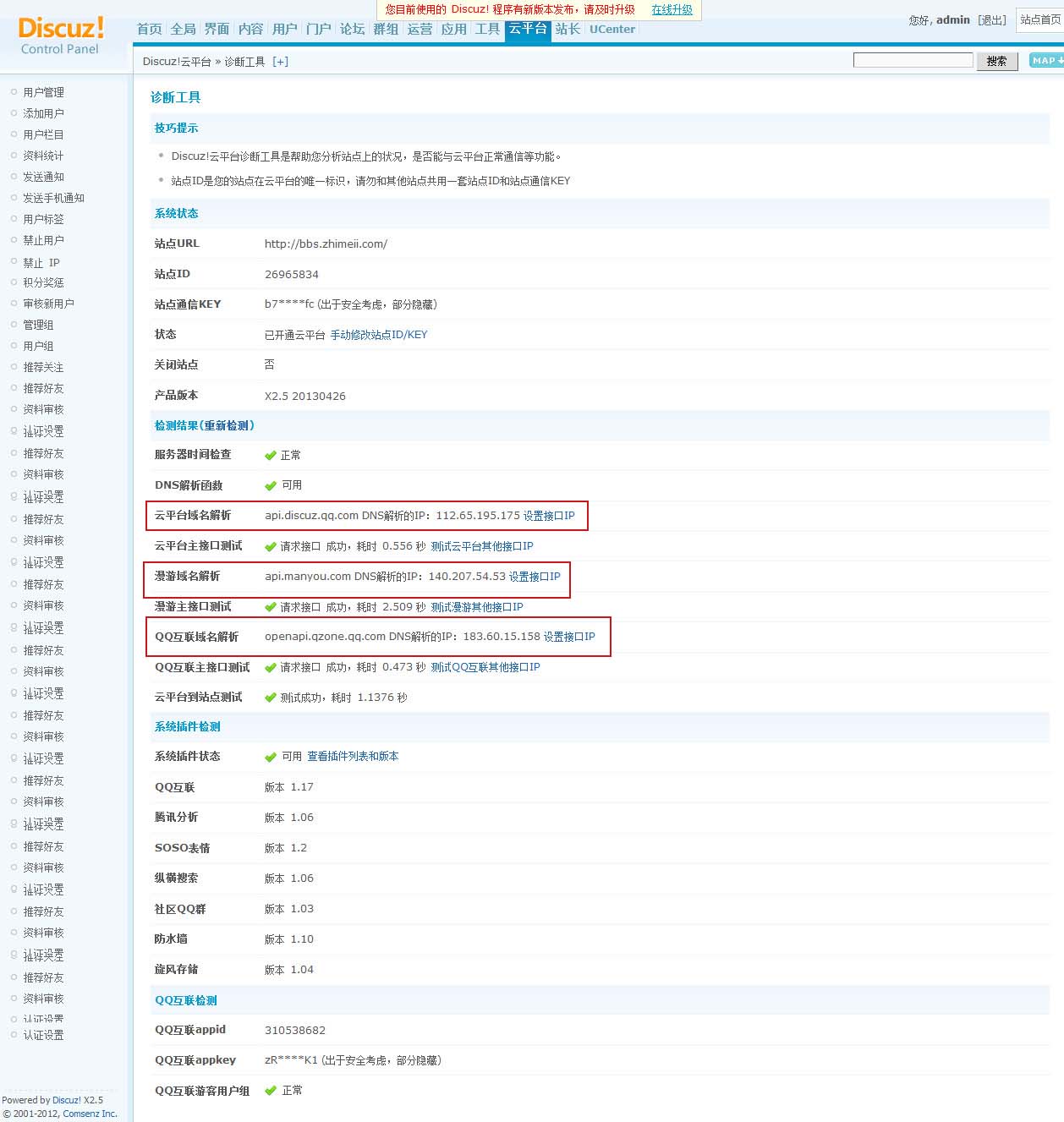This screenshot has width=1064, height=1122.
Task: Click product version X2.5 20130426
Action: point(305,396)
